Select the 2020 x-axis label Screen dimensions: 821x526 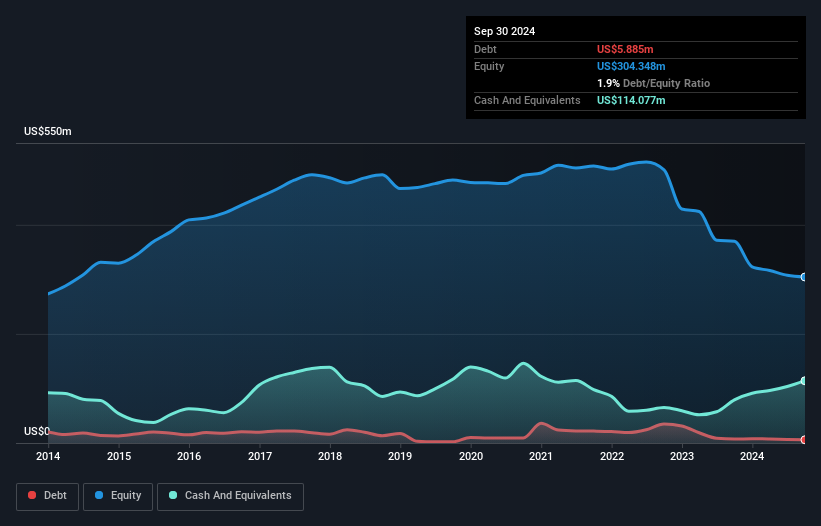pyautogui.click(x=471, y=456)
